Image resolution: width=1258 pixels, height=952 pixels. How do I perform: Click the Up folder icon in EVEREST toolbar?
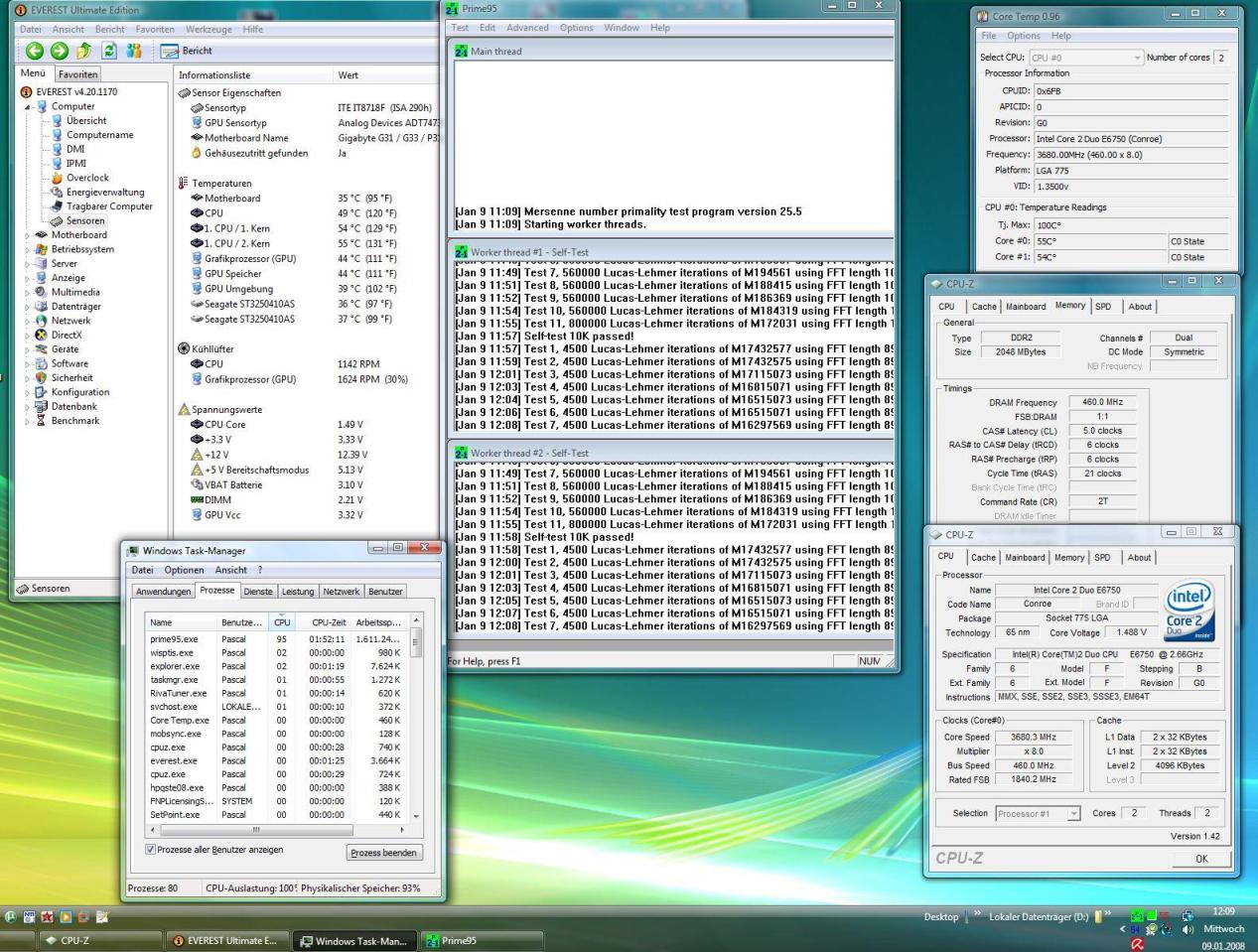point(84,51)
